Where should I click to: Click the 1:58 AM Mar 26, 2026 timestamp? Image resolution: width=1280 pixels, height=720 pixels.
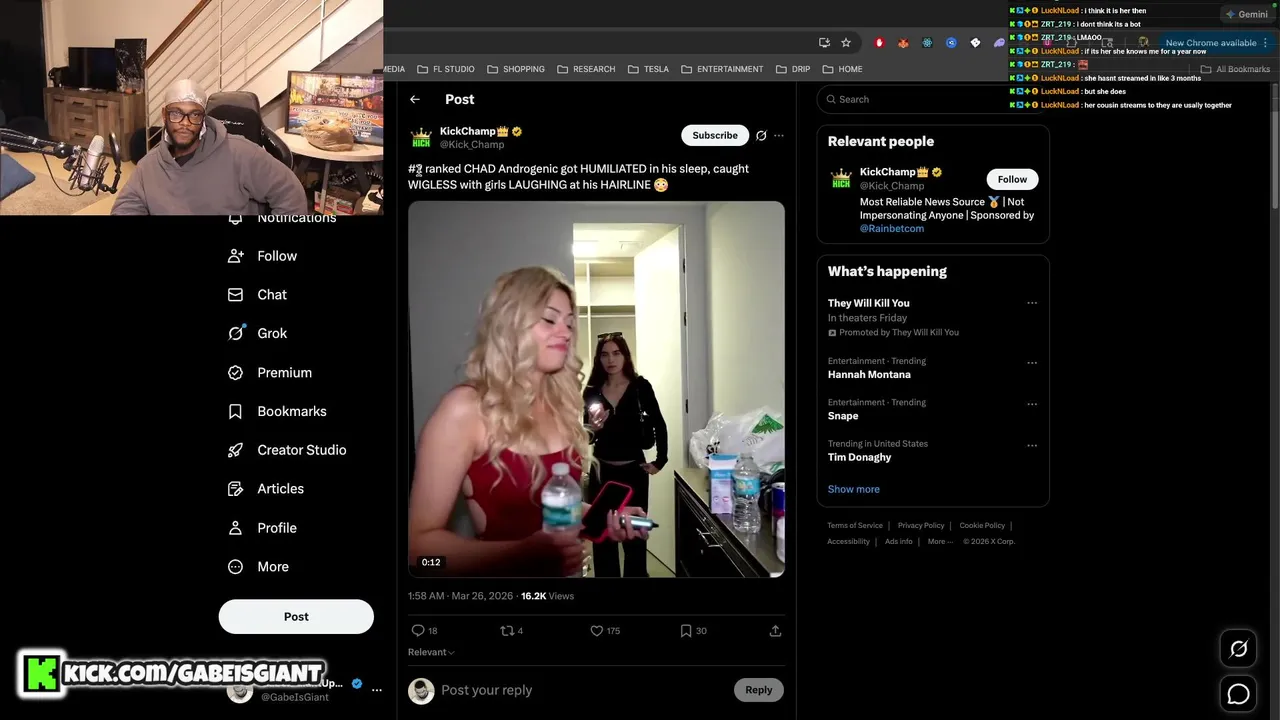pyautogui.click(x=460, y=596)
